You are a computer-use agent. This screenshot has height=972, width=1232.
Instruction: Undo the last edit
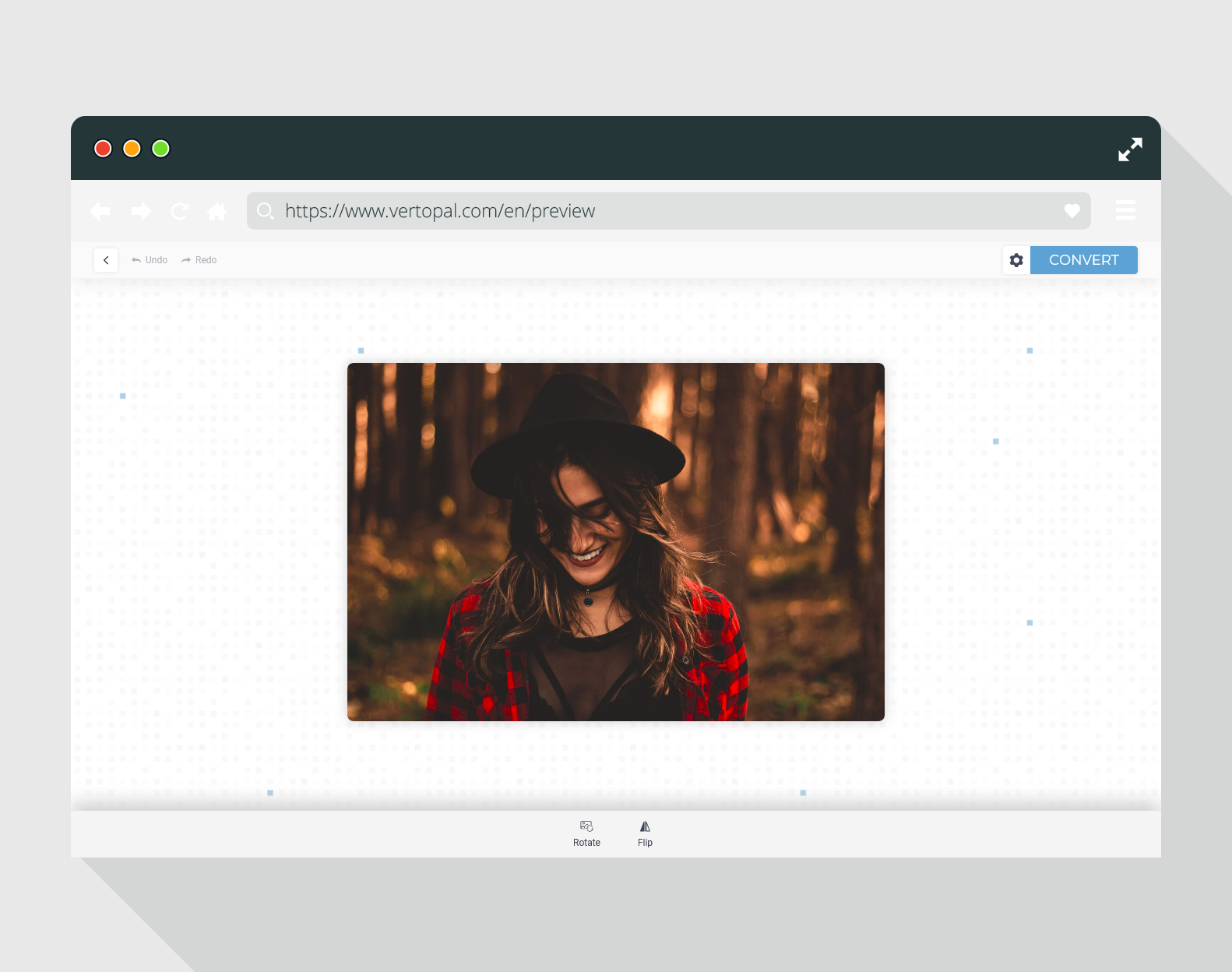coord(150,260)
